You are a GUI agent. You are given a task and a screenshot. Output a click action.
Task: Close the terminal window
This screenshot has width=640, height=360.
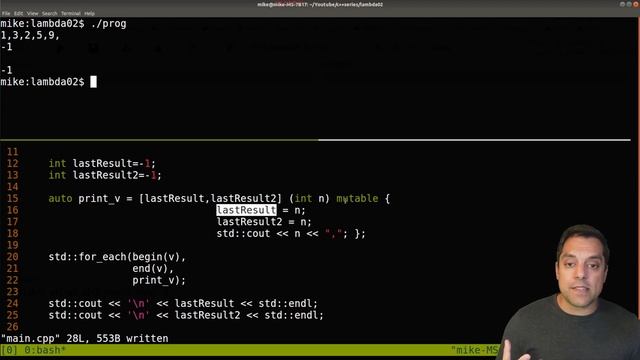636,4
